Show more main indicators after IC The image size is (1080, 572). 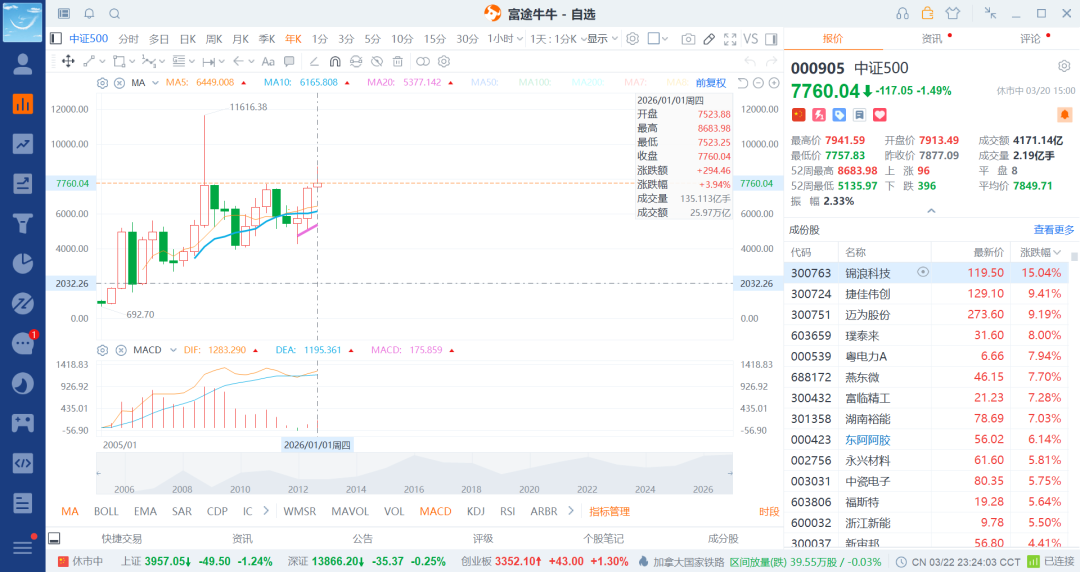(x=266, y=511)
